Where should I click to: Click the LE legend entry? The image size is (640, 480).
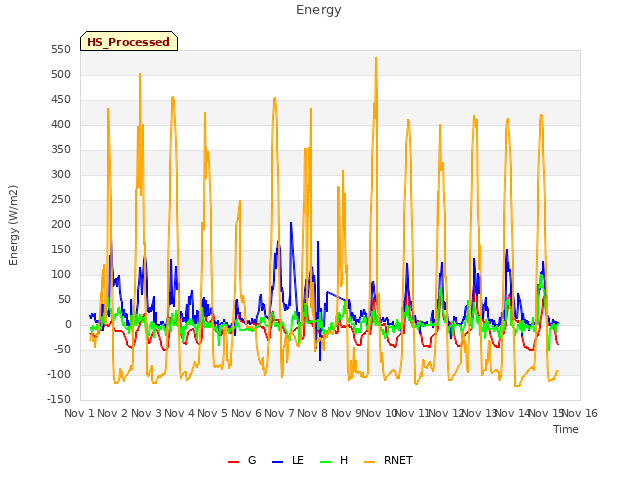288,460
